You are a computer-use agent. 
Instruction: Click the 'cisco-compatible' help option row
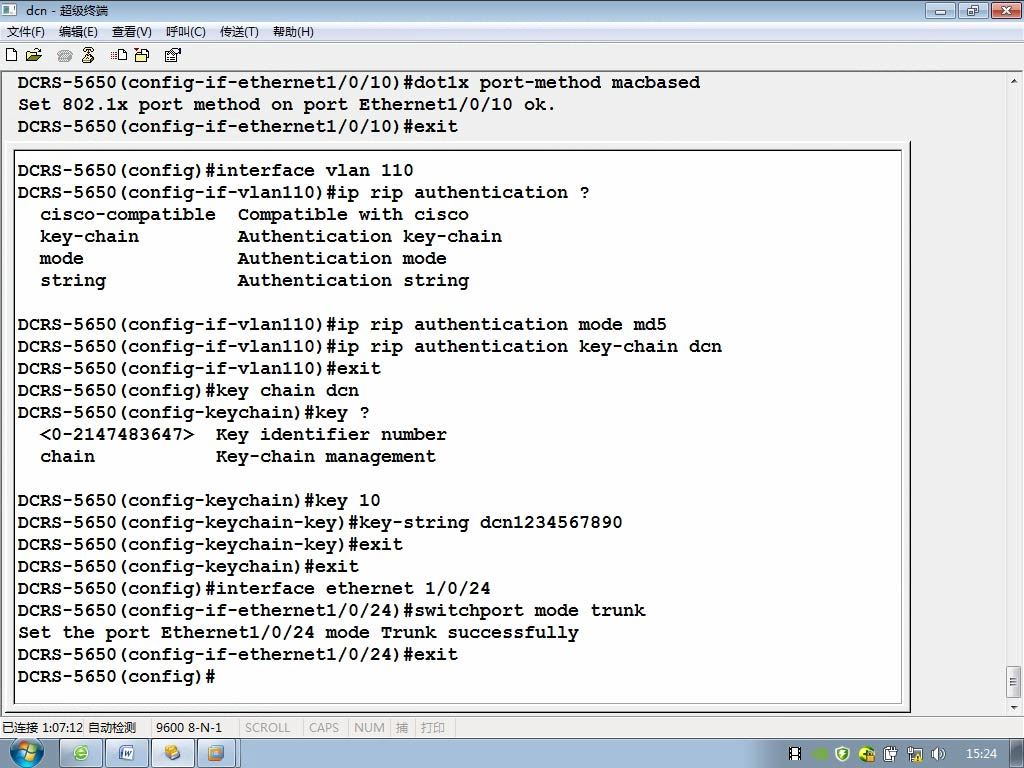[254, 214]
